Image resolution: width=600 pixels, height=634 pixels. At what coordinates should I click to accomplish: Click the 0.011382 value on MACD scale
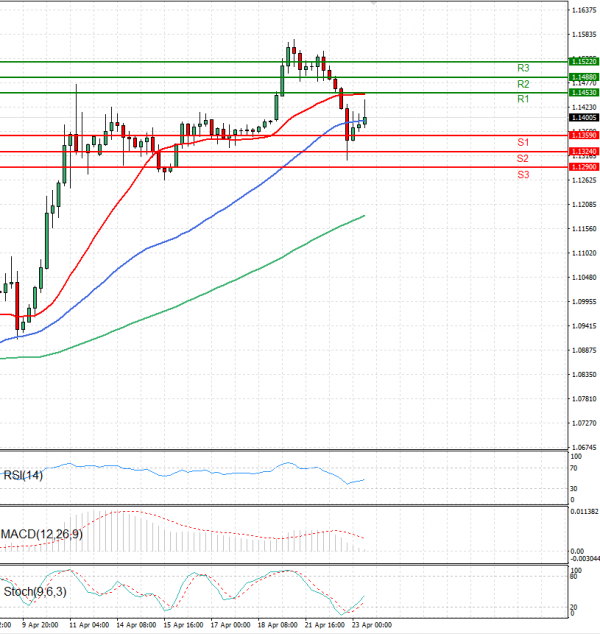585,512
